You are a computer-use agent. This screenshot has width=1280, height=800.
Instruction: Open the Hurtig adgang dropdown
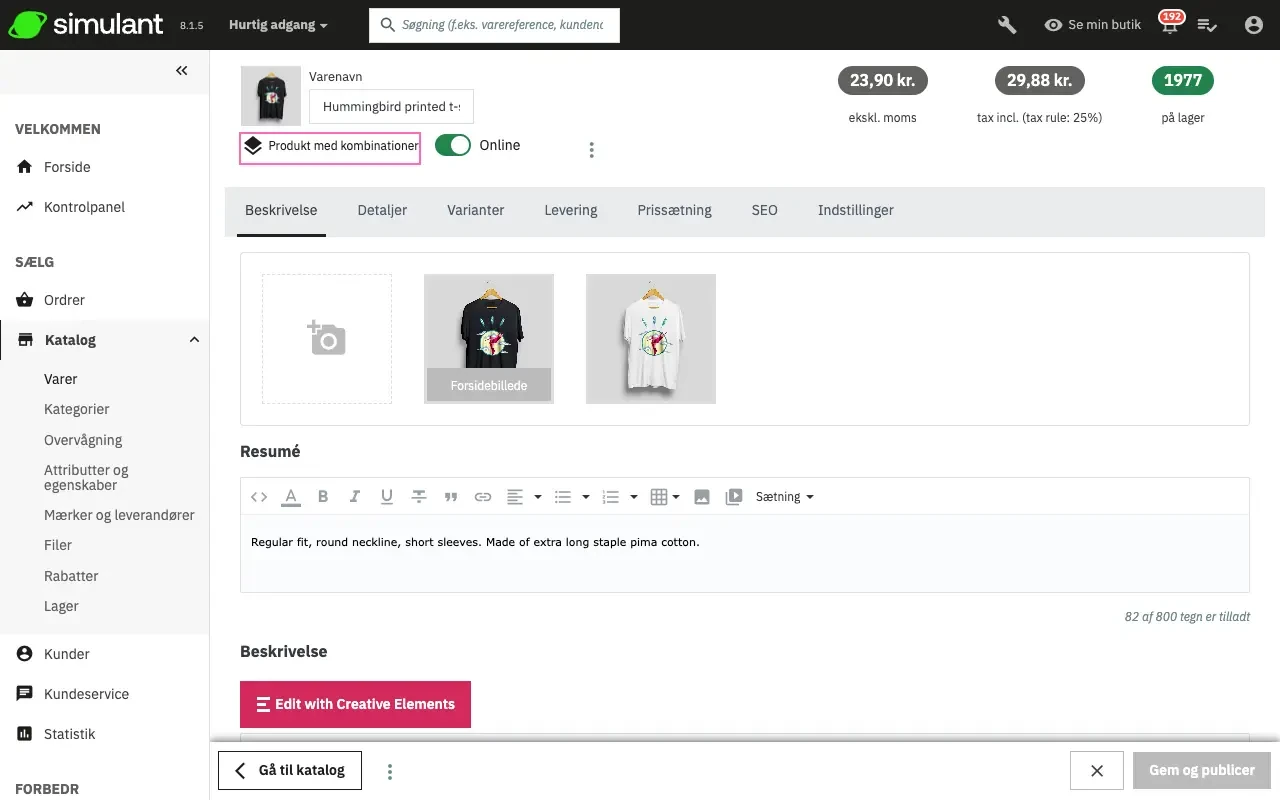(x=278, y=25)
